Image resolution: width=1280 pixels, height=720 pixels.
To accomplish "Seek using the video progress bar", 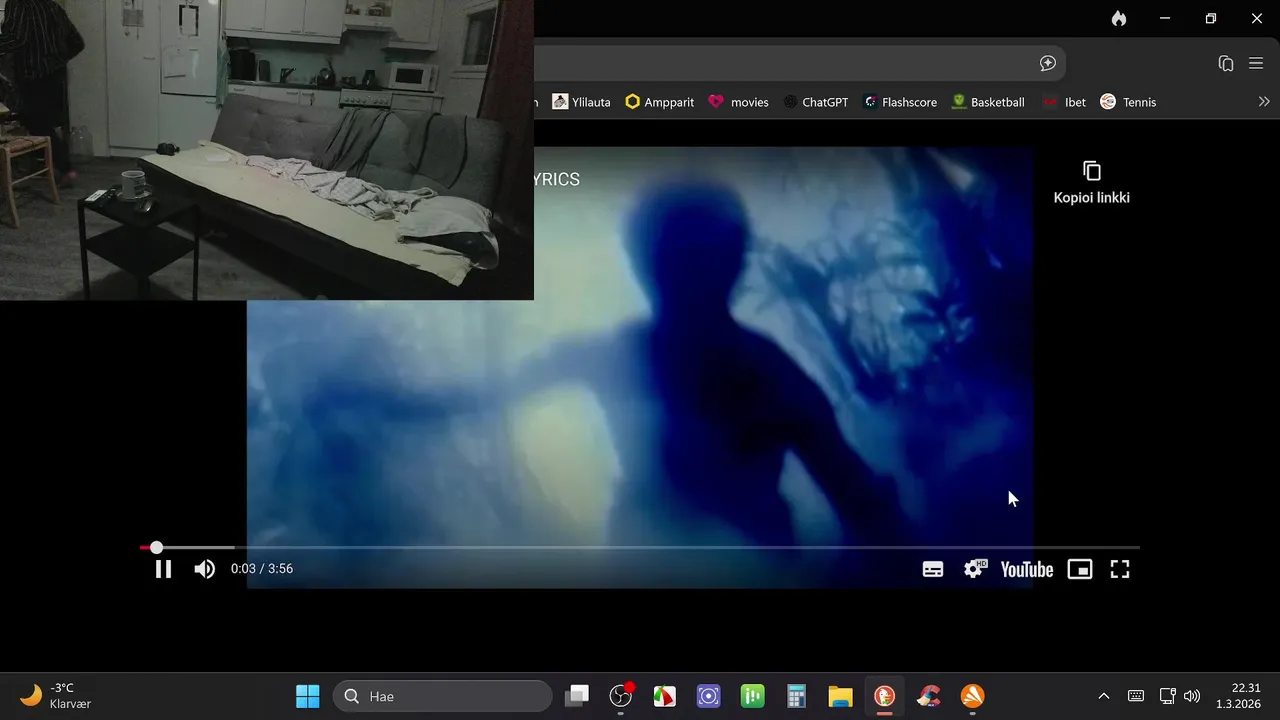I will pyautogui.click(x=640, y=547).
